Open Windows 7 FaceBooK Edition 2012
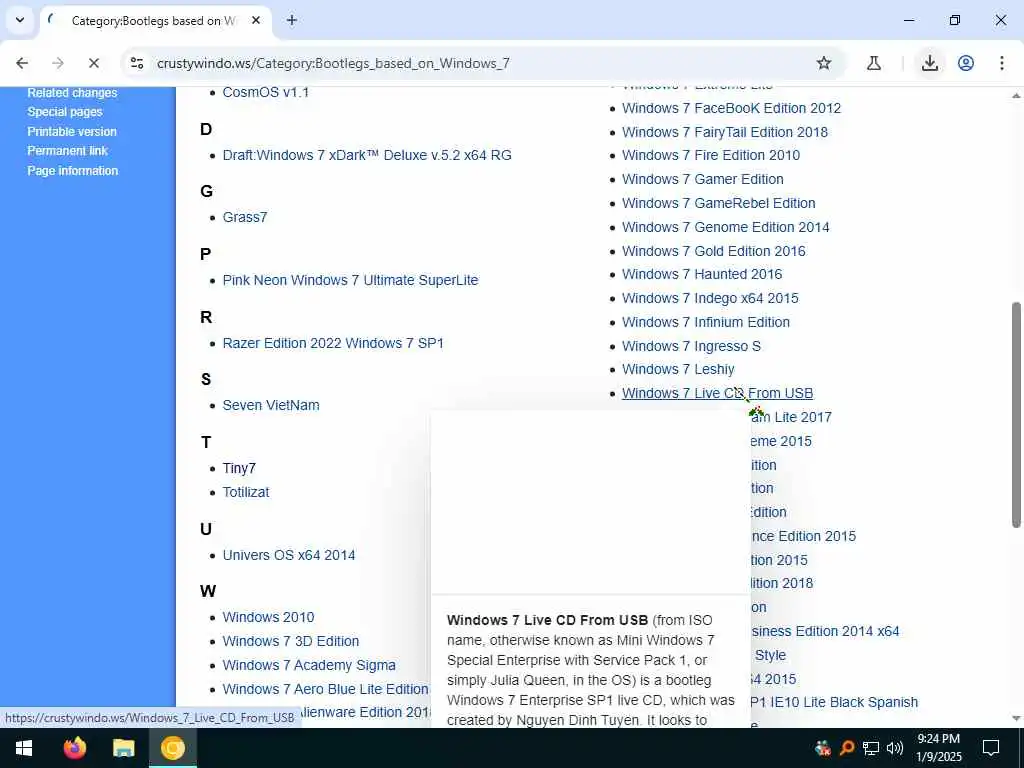This screenshot has height=768, width=1024. pyautogui.click(x=731, y=108)
